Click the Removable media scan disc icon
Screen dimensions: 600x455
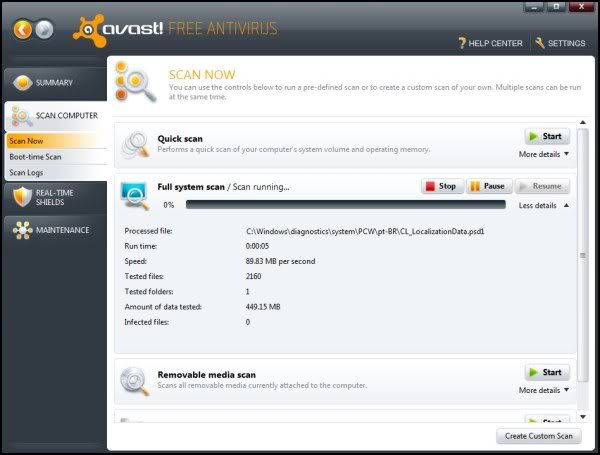[x=134, y=381]
